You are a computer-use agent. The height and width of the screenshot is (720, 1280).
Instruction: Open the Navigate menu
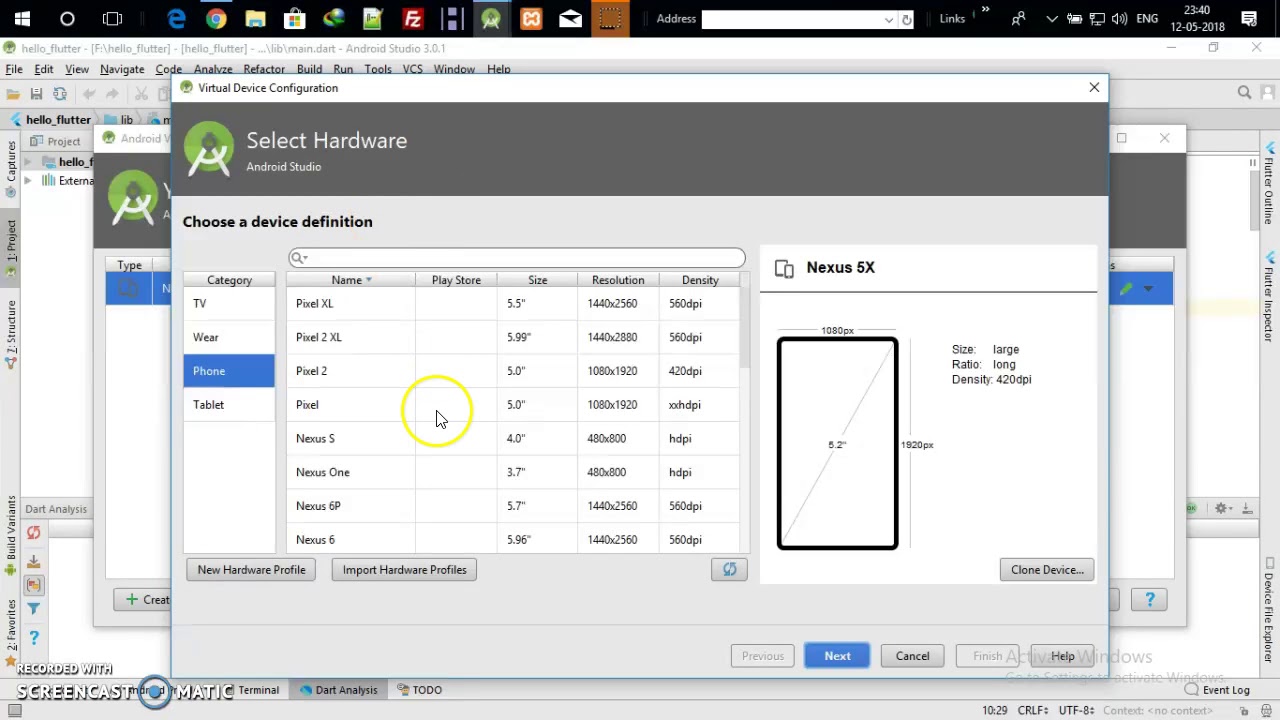122,69
